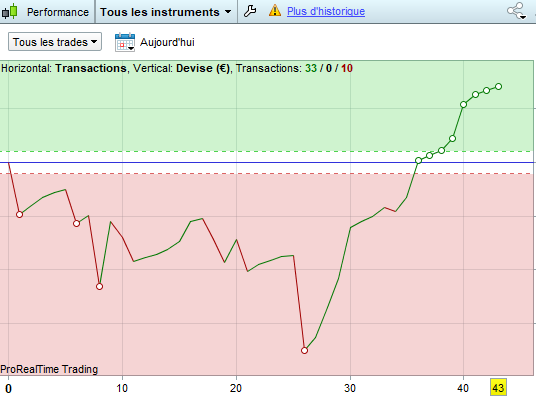This screenshot has width=536, height=396.
Task: Click the Devise (€) vertical label
Action: pos(203,68)
